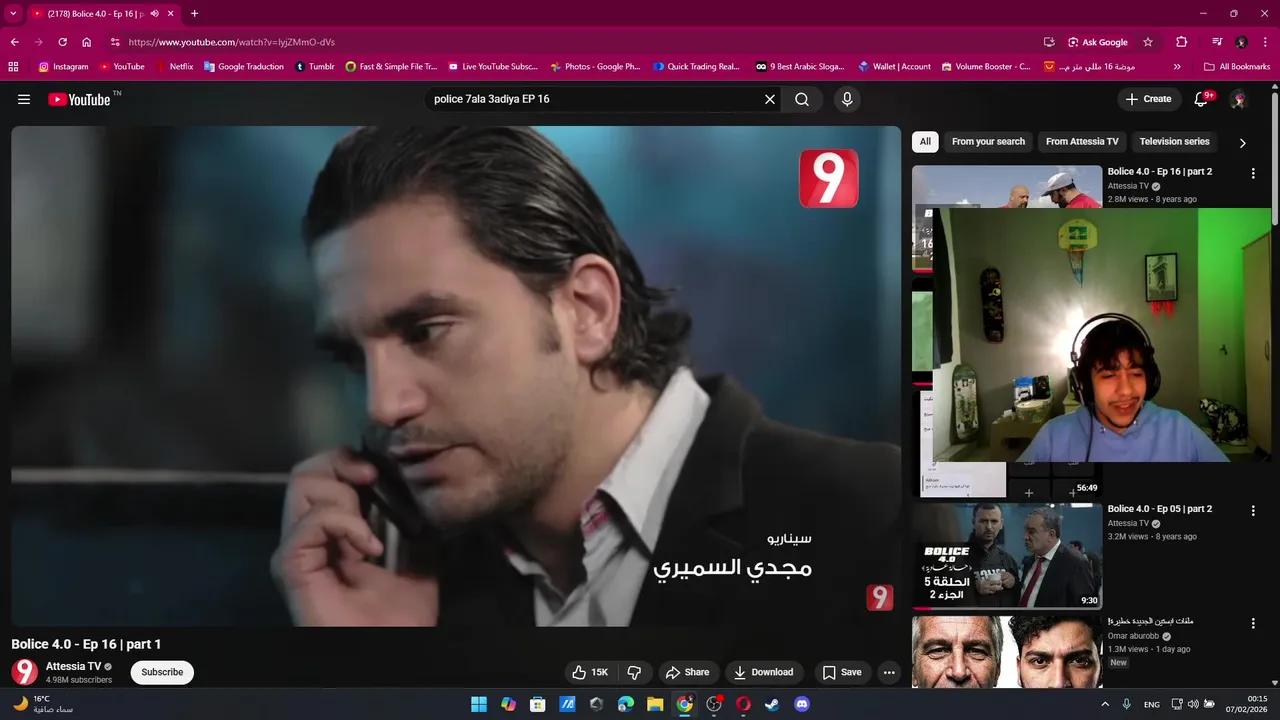1280x720 pixels.
Task: Submit search with magnifier button
Action: 802,99
